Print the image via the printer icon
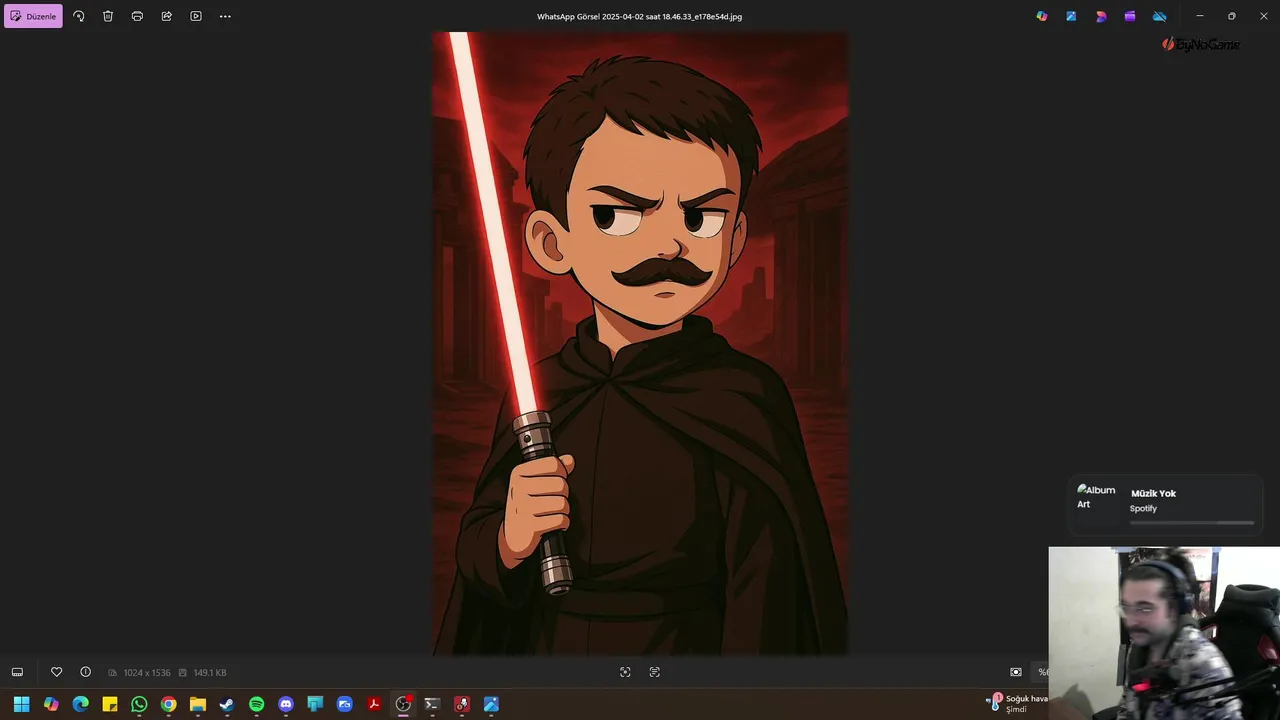 pyautogui.click(x=137, y=16)
